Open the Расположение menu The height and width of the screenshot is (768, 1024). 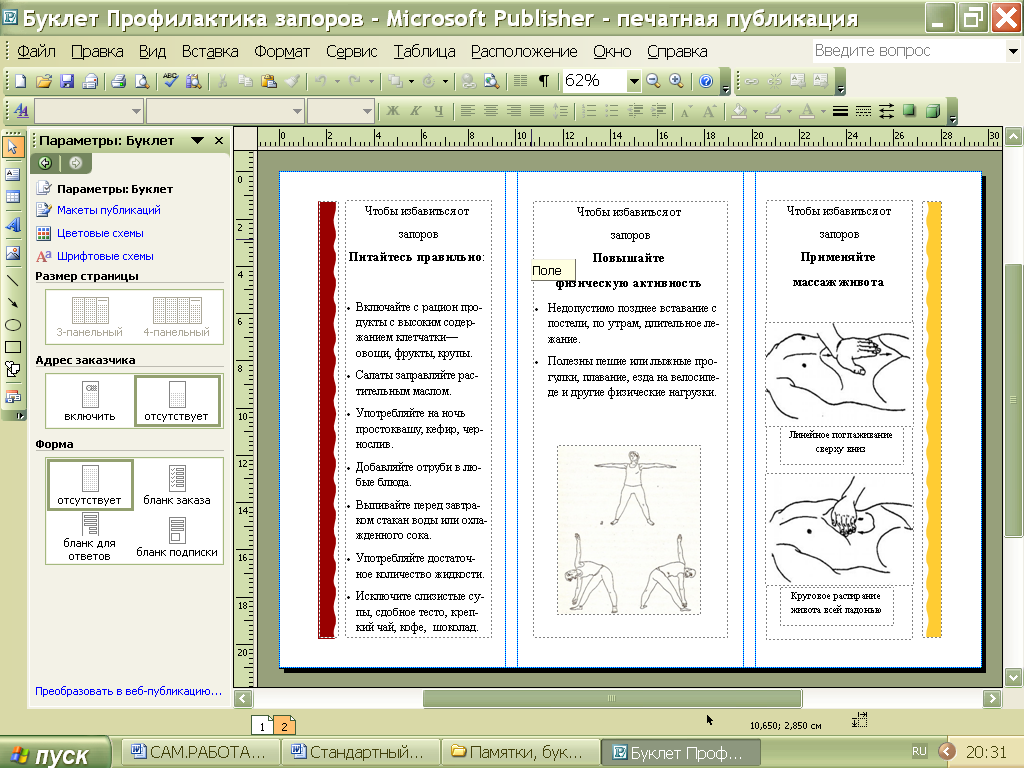(x=524, y=52)
